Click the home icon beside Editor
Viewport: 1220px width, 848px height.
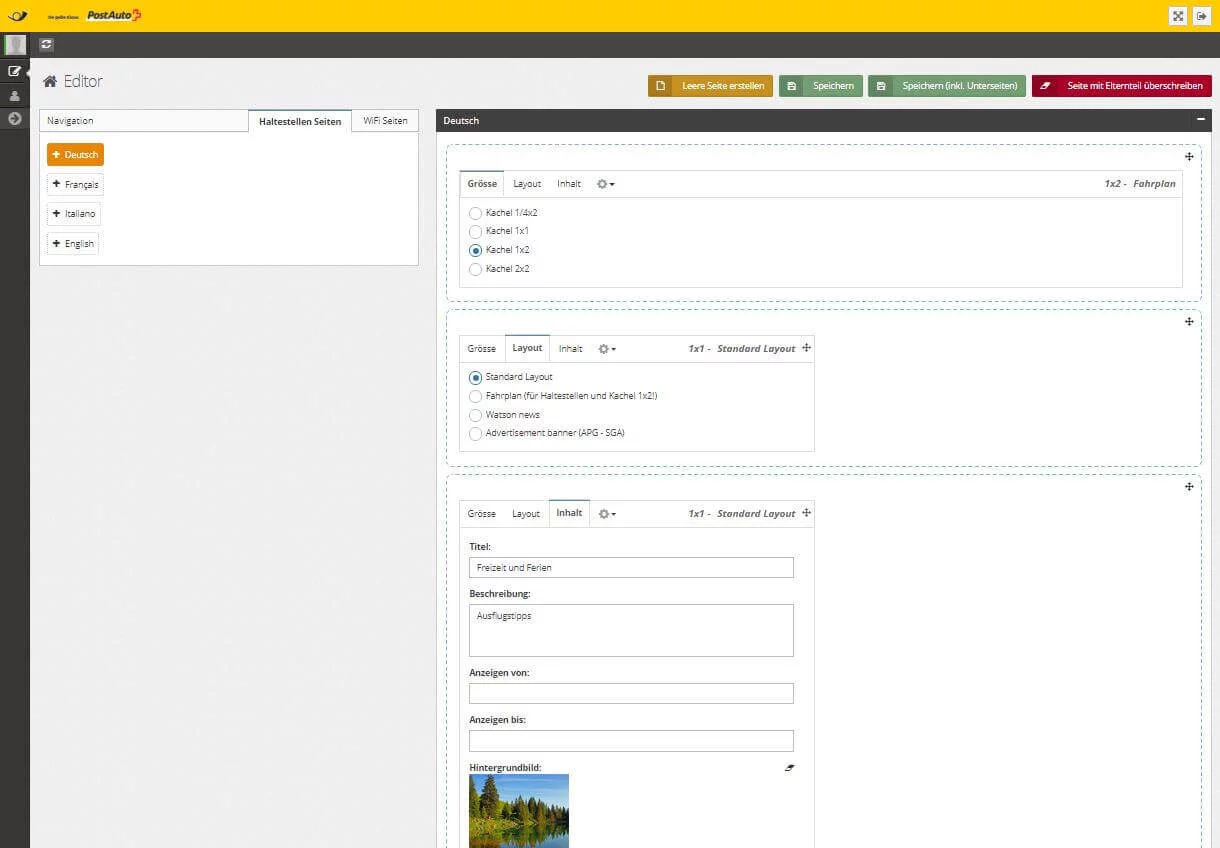pos(50,82)
